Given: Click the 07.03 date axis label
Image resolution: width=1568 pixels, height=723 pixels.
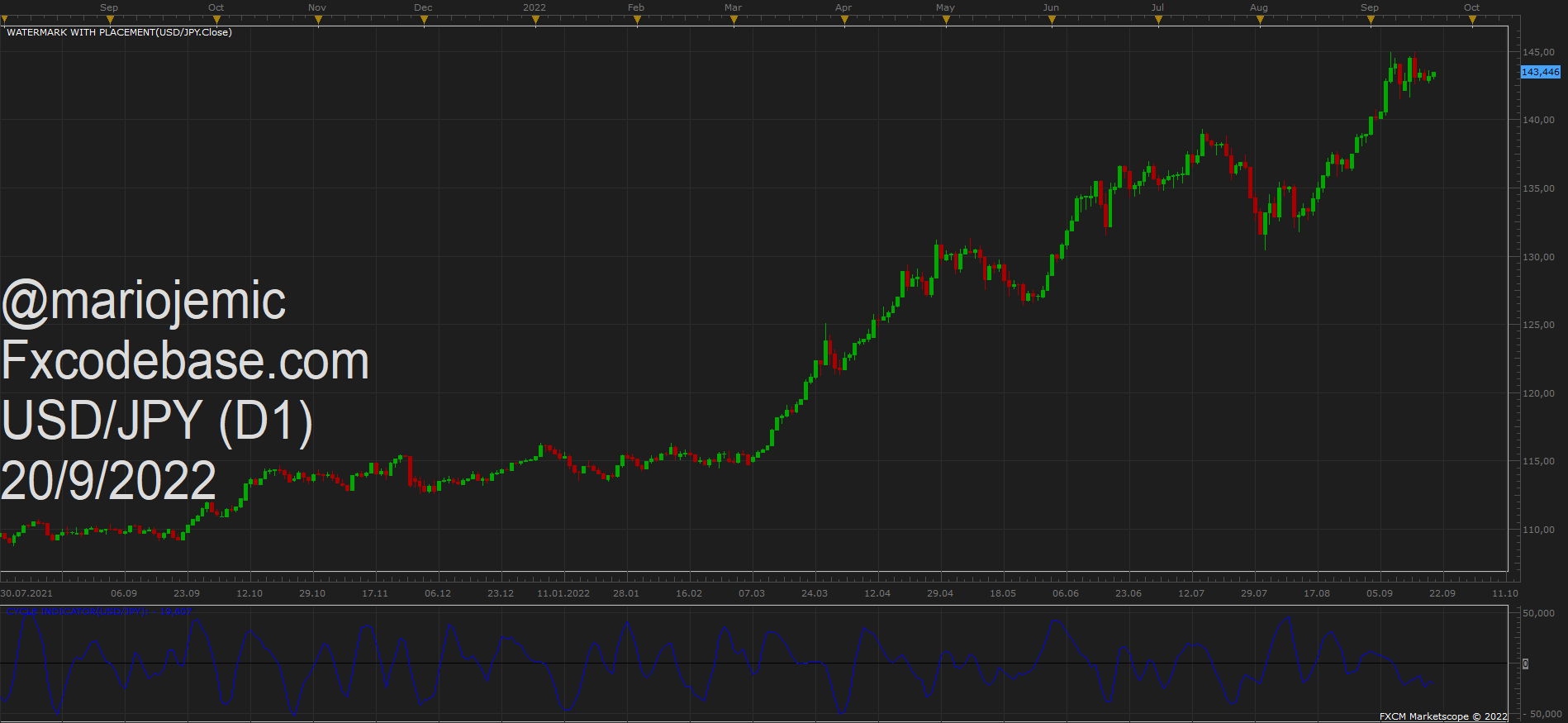Looking at the screenshot, I should [x=752, y=593].
